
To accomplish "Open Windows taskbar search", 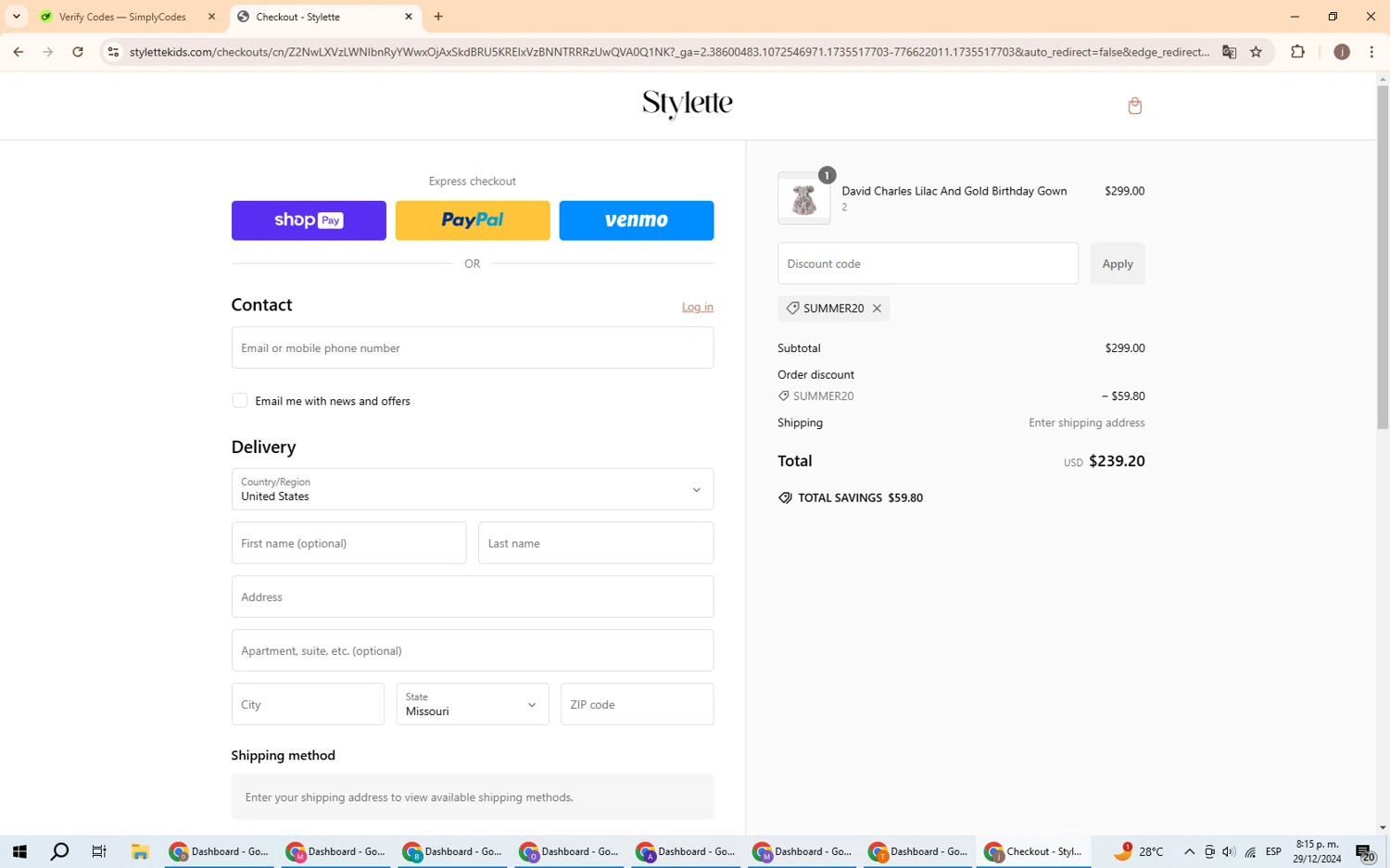I will click(59, 851).
